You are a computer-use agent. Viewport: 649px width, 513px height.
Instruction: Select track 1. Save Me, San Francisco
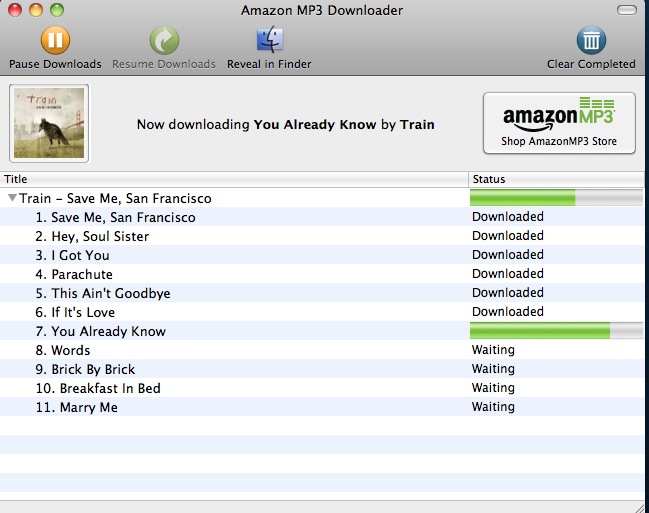(x=322, y=217)
